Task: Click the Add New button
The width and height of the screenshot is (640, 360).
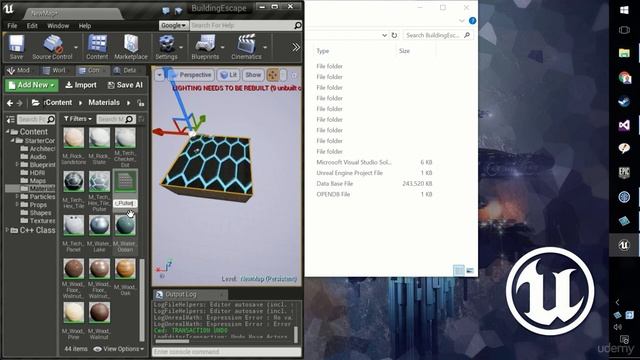Action: click(x=31, y=85)
